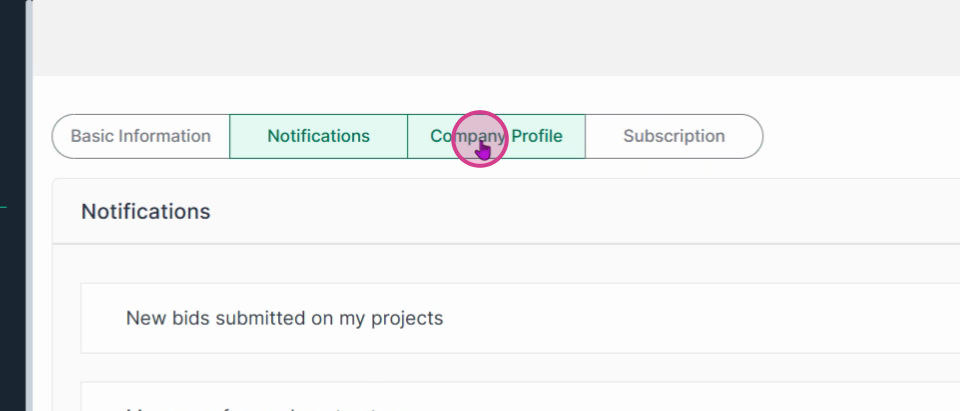Click the blank area right of Subscription tab
Screen dimensions: 960x411
[860, 136]
